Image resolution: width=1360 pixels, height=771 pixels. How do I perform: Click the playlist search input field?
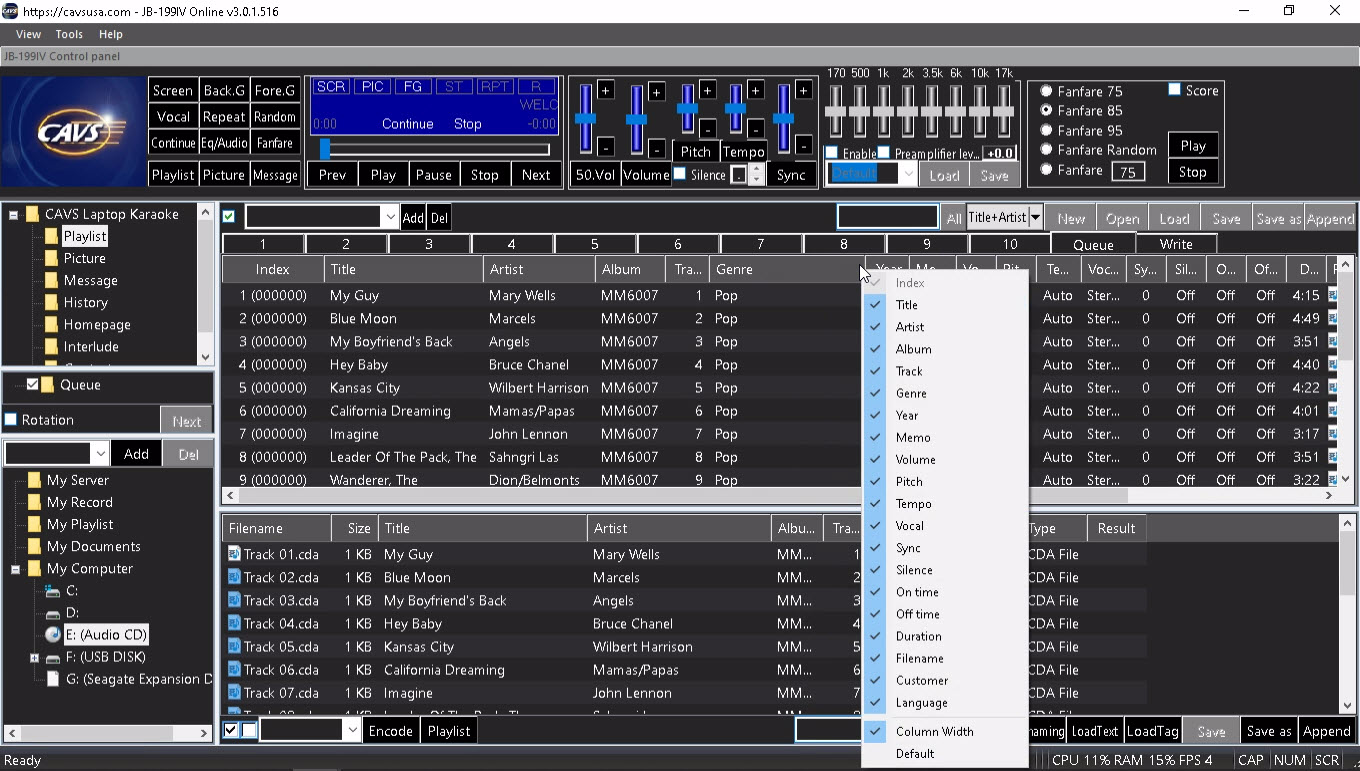(x=887, y=217)
